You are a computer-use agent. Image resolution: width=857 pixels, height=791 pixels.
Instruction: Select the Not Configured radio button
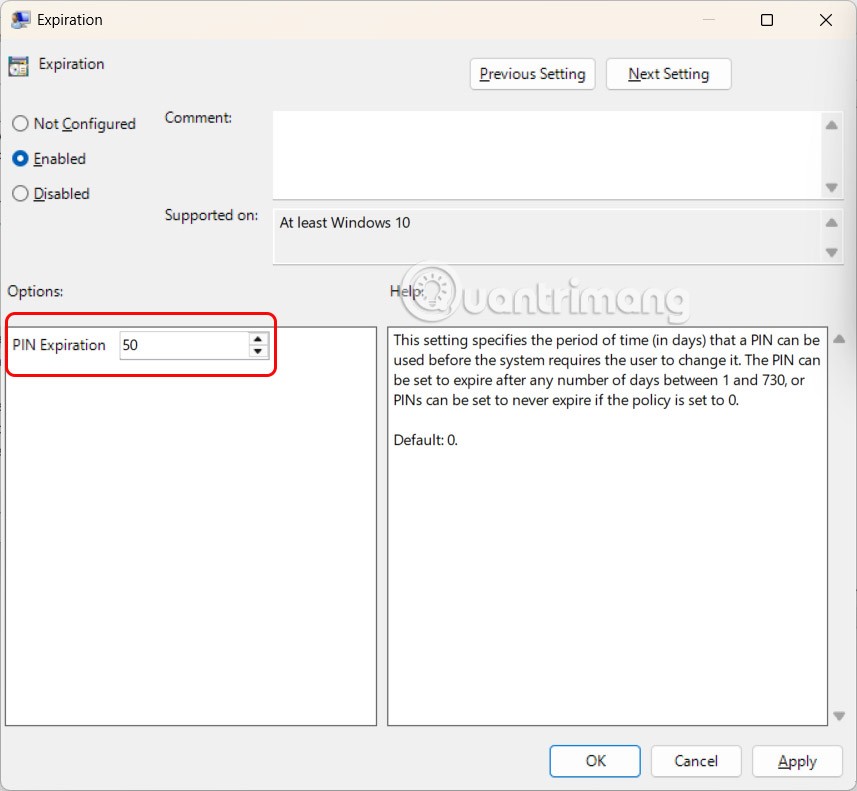point(20,124)
